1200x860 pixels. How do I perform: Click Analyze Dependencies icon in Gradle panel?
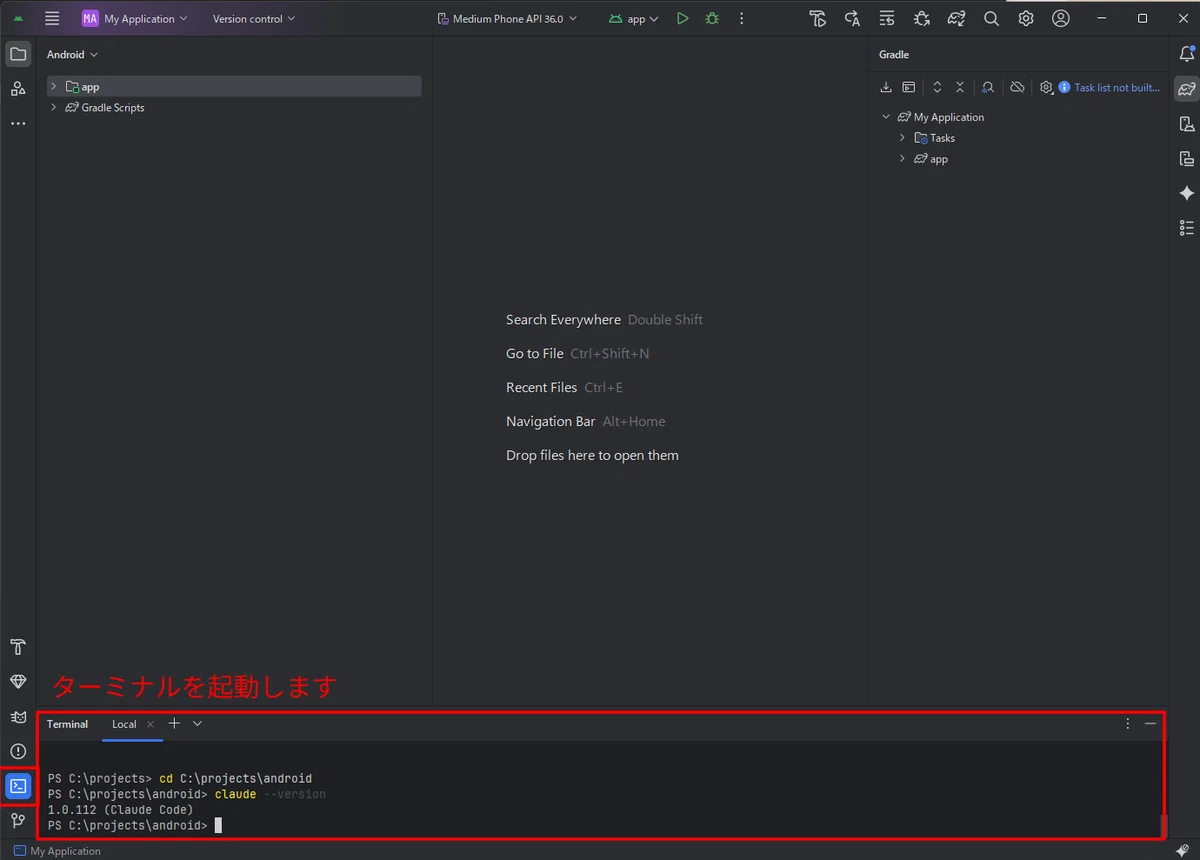click(988, 87)
